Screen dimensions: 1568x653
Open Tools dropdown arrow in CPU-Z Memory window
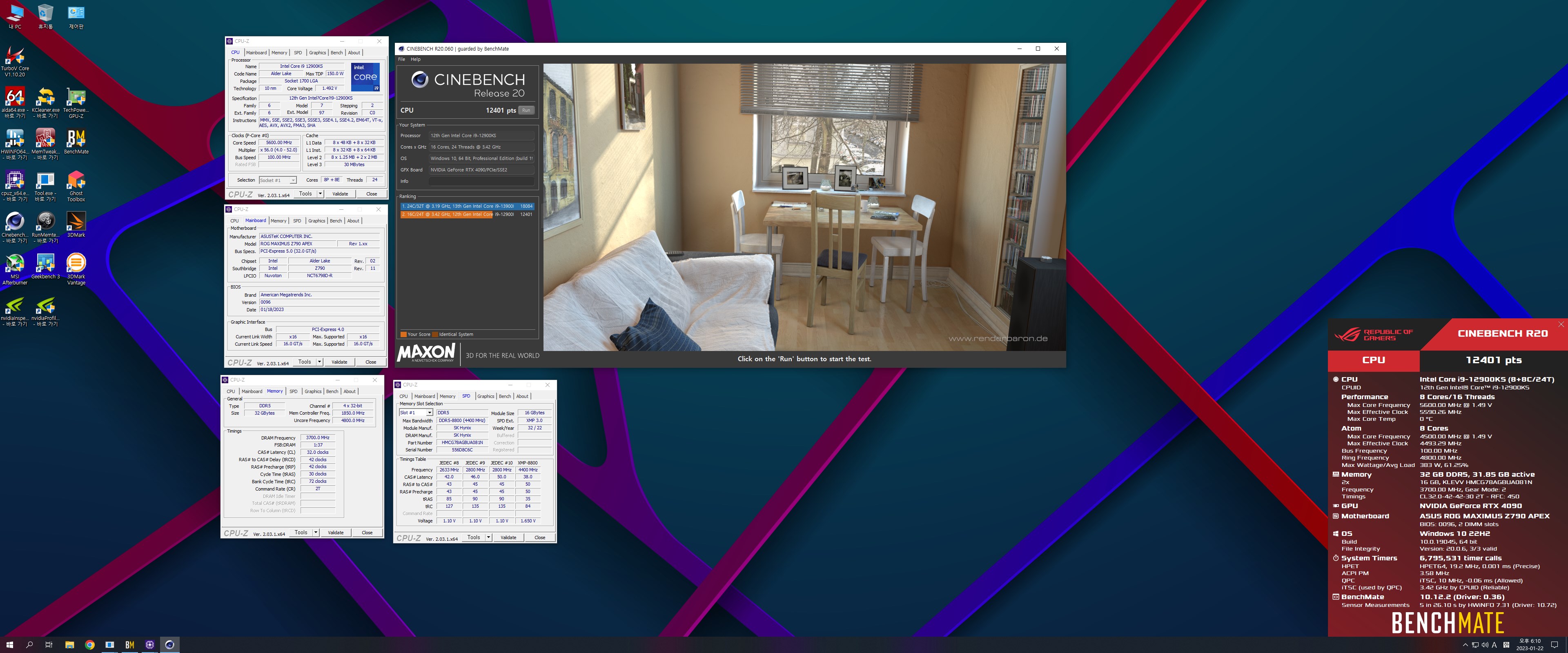316,533
